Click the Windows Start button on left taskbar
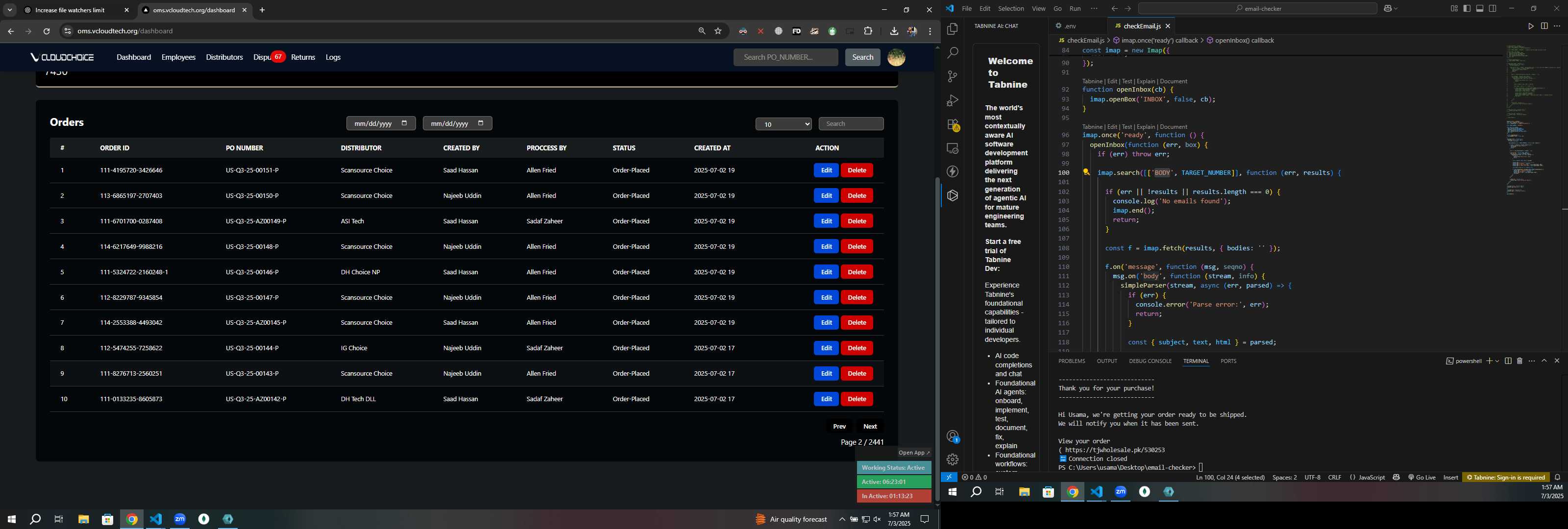 (11, 519)
